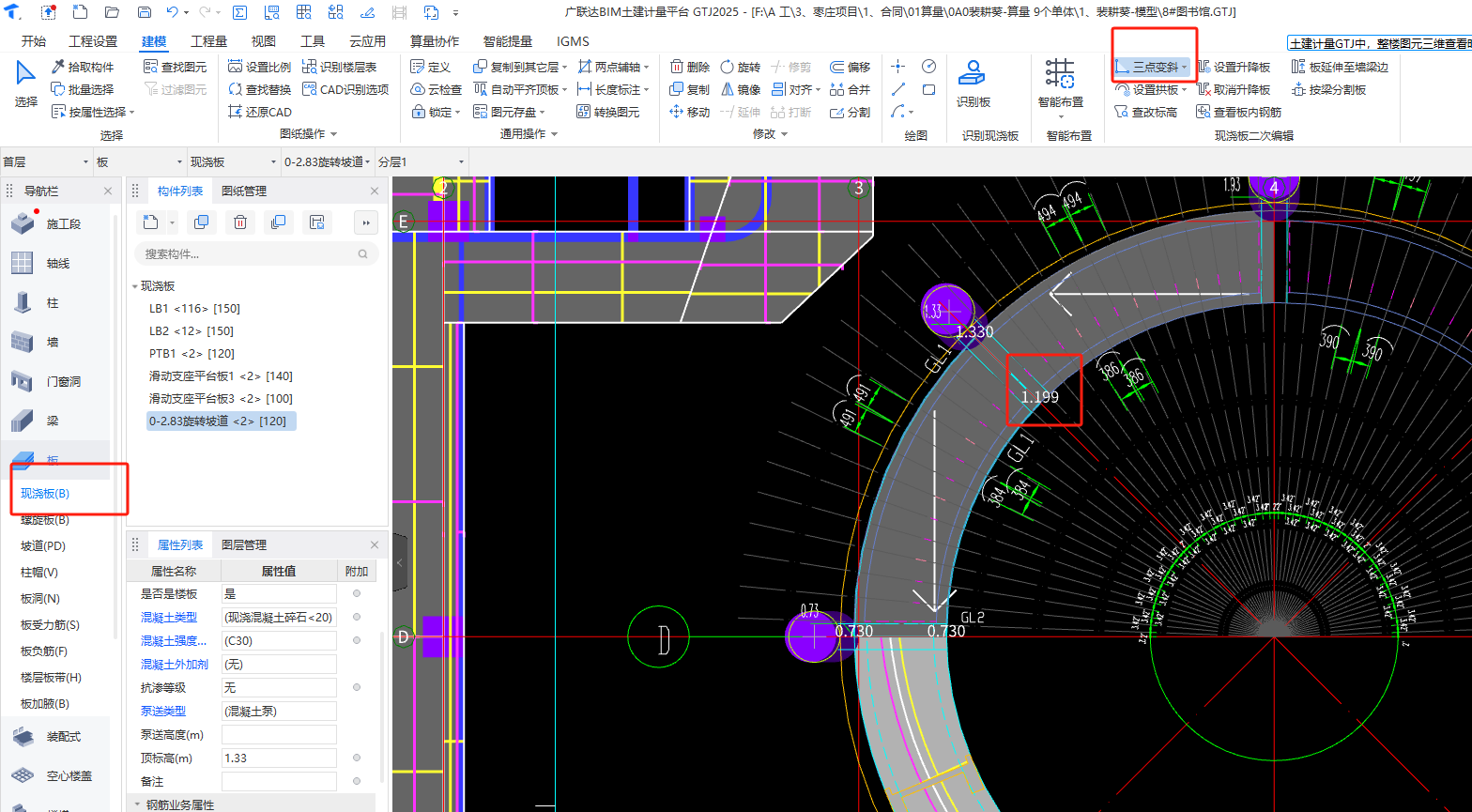Open 三点变斜 dropdown
The image size is (1472, 812).
(1185, 68)
